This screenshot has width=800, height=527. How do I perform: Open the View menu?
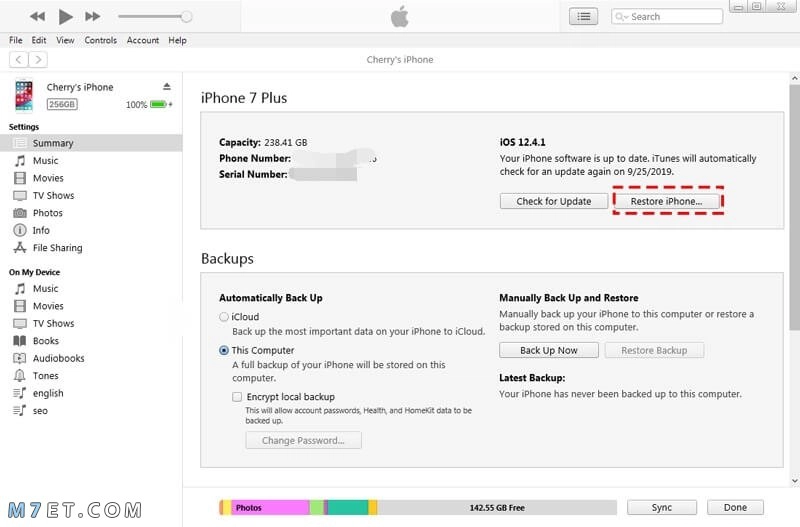(x=65, y=40)
